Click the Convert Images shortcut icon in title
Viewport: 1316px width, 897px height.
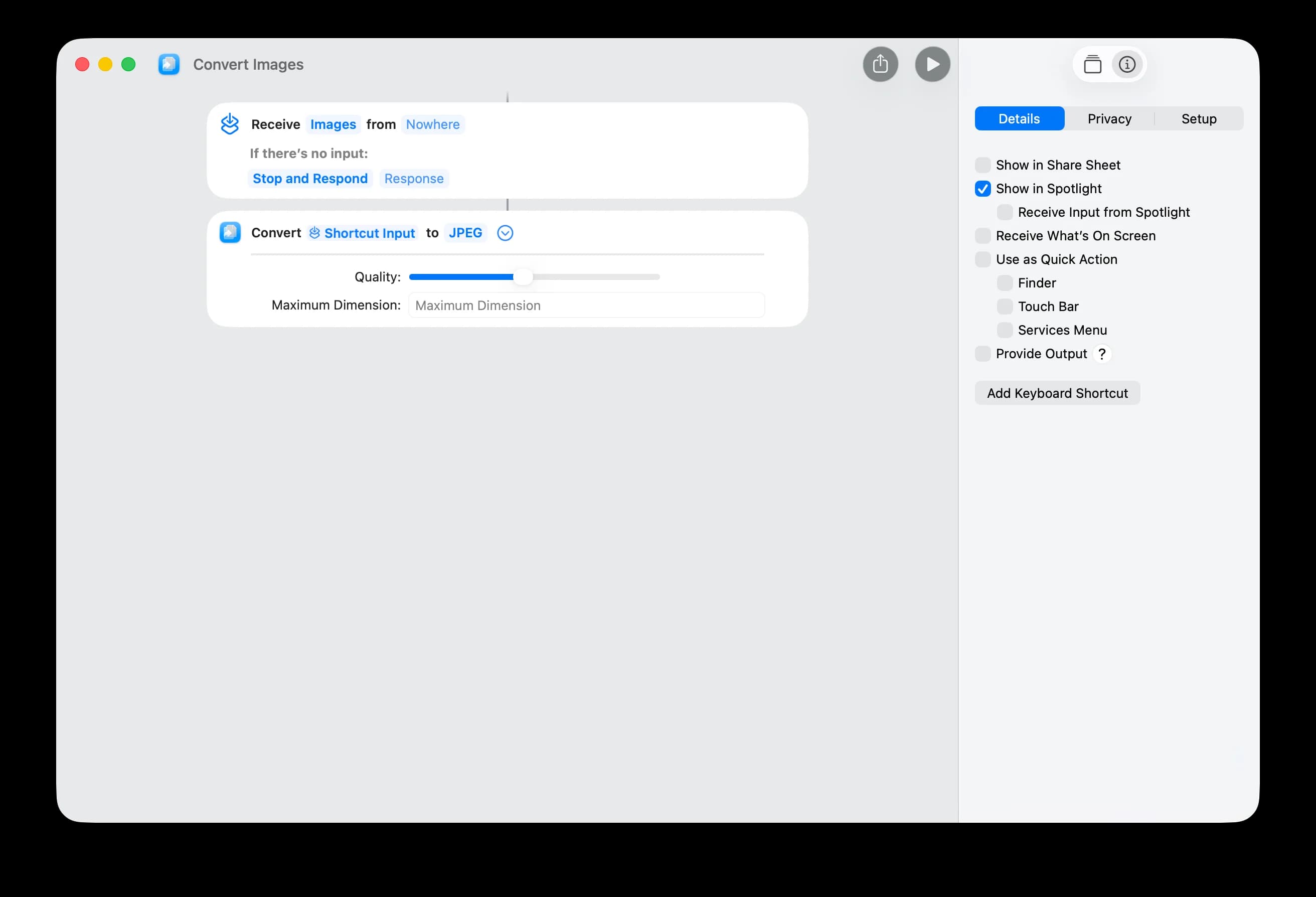click(x=169, y=65)
